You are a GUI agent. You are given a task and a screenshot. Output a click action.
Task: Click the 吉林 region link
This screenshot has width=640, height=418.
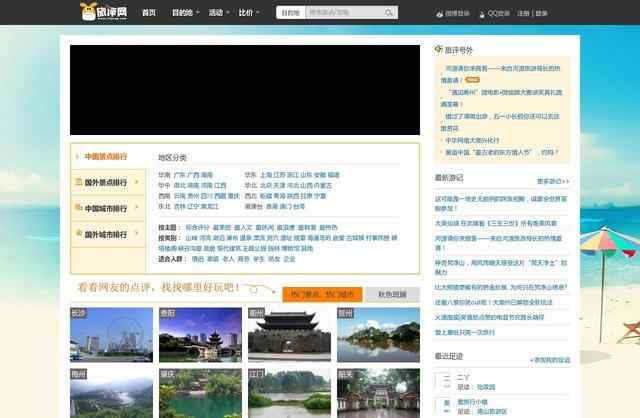coord(179,207)
